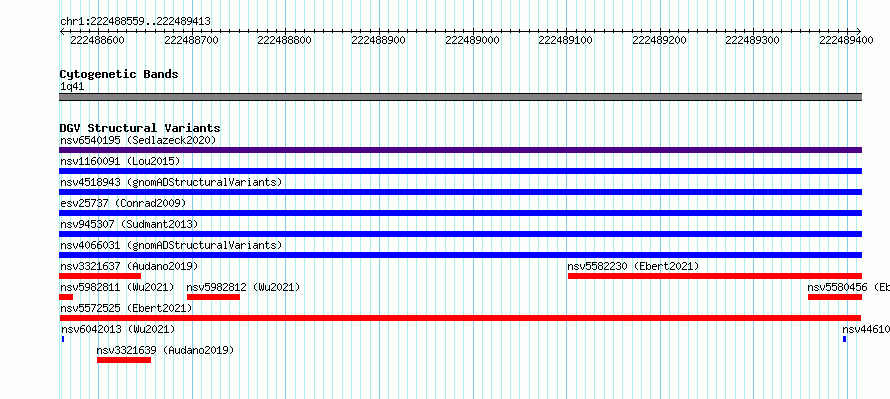Click ruler position 222489400
890x399 pixels.
pos(846,40)
